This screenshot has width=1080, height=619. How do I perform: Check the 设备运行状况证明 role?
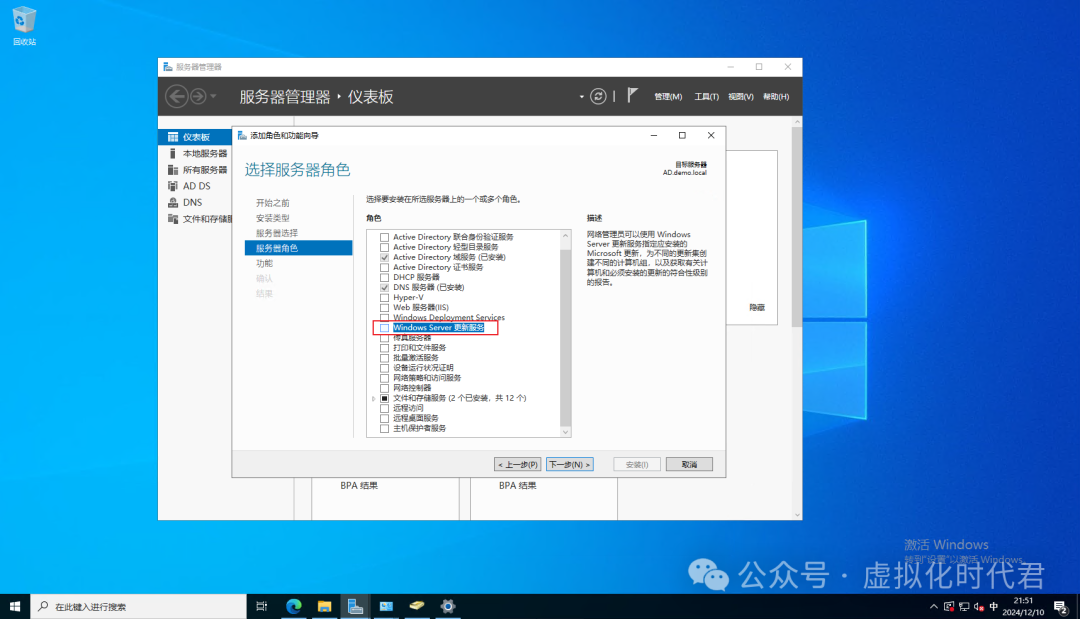click(x=384, y=368)
